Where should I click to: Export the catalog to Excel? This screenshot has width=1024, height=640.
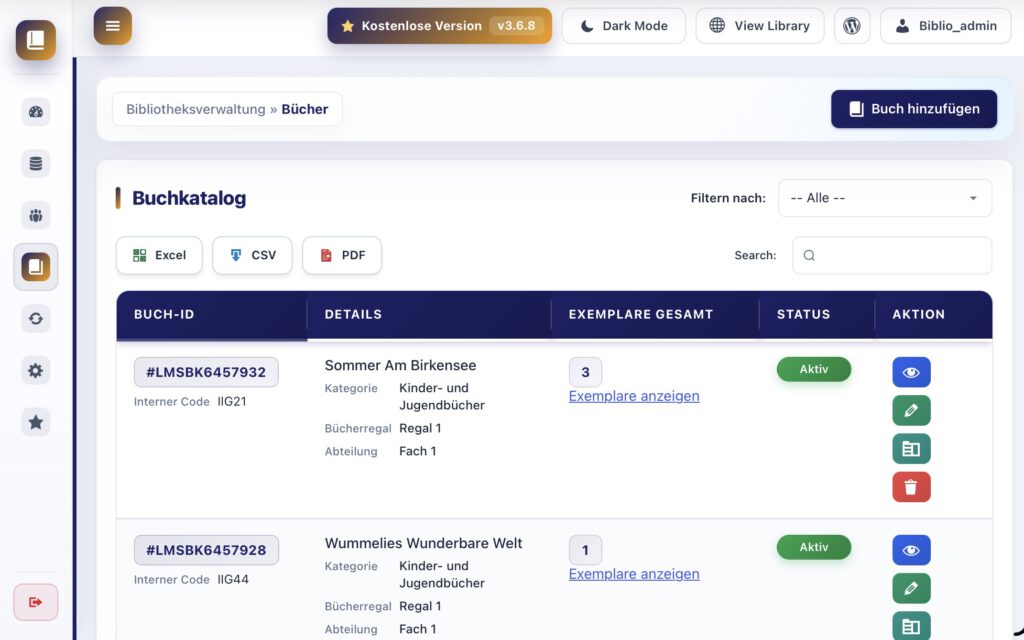(x=159, y=255)
